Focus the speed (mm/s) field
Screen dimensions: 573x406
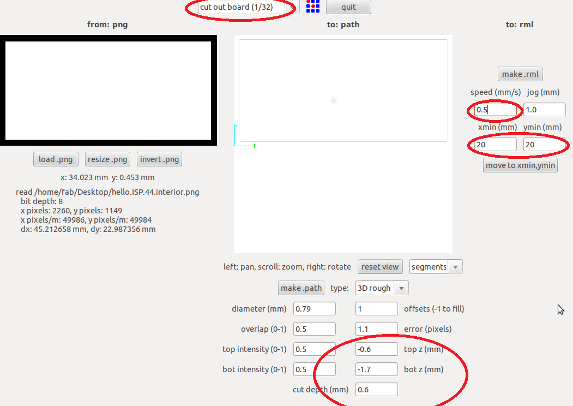pos(496,110)
